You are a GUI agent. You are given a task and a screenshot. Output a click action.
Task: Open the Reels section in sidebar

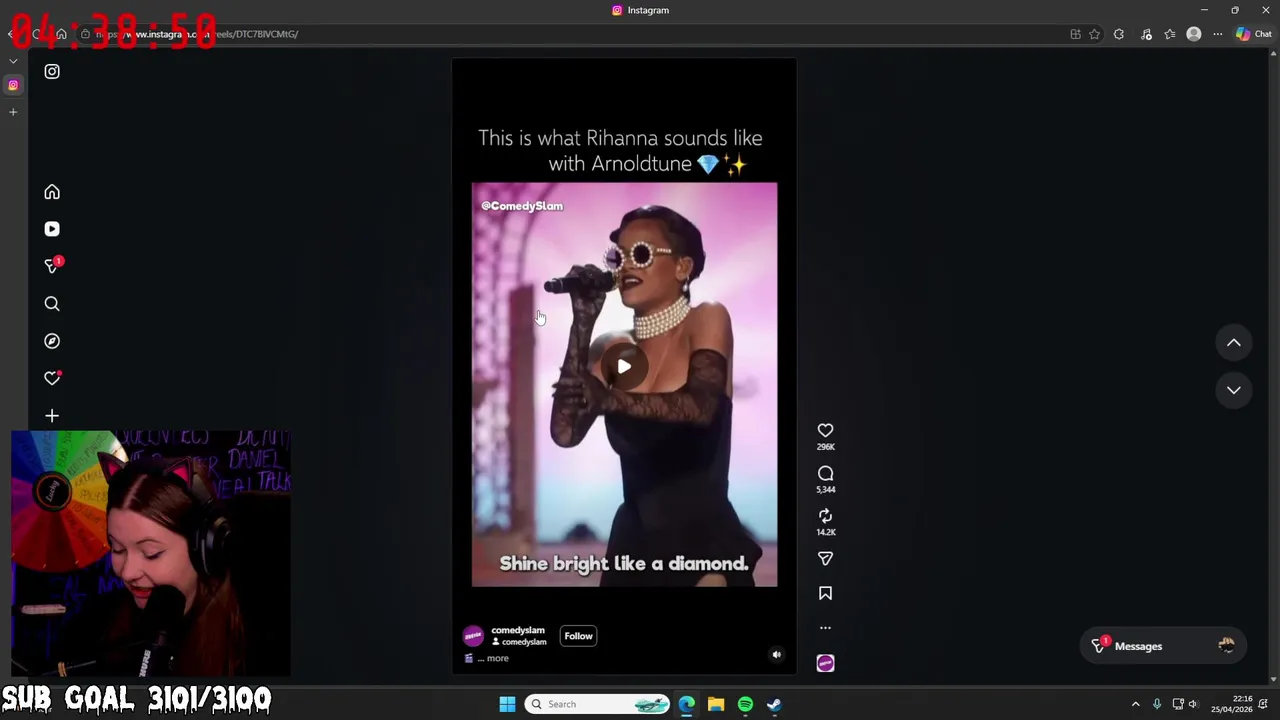[x=52, y=229]
